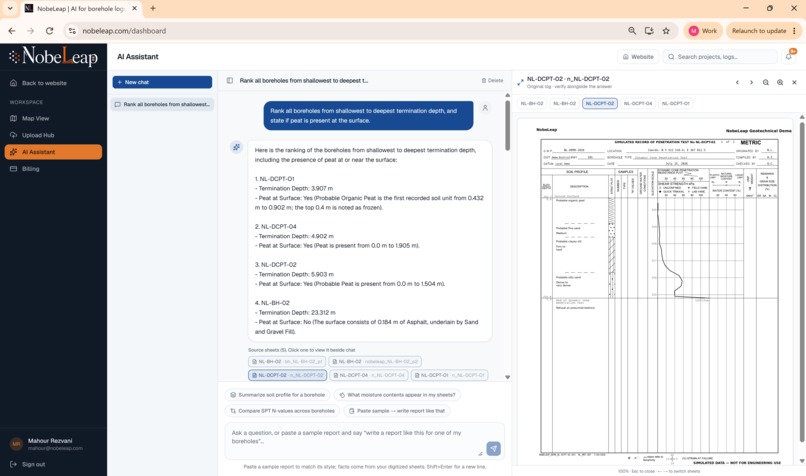The width and height of the screenshot is (806, 476).
Task: Open Upload Hub in sidebar
Action: coord(32,135)
